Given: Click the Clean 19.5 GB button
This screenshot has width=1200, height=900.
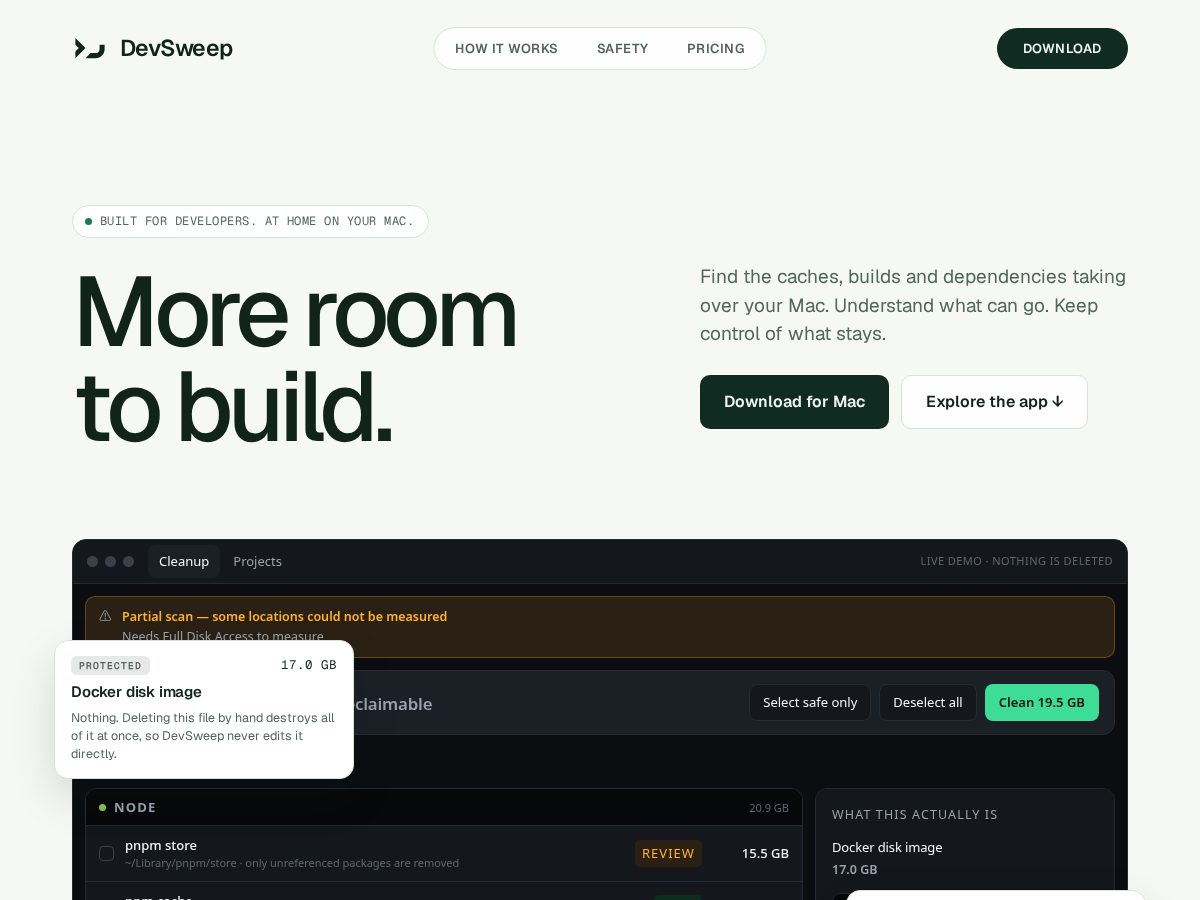Looking at the screenshot, I should point(1042,702).
